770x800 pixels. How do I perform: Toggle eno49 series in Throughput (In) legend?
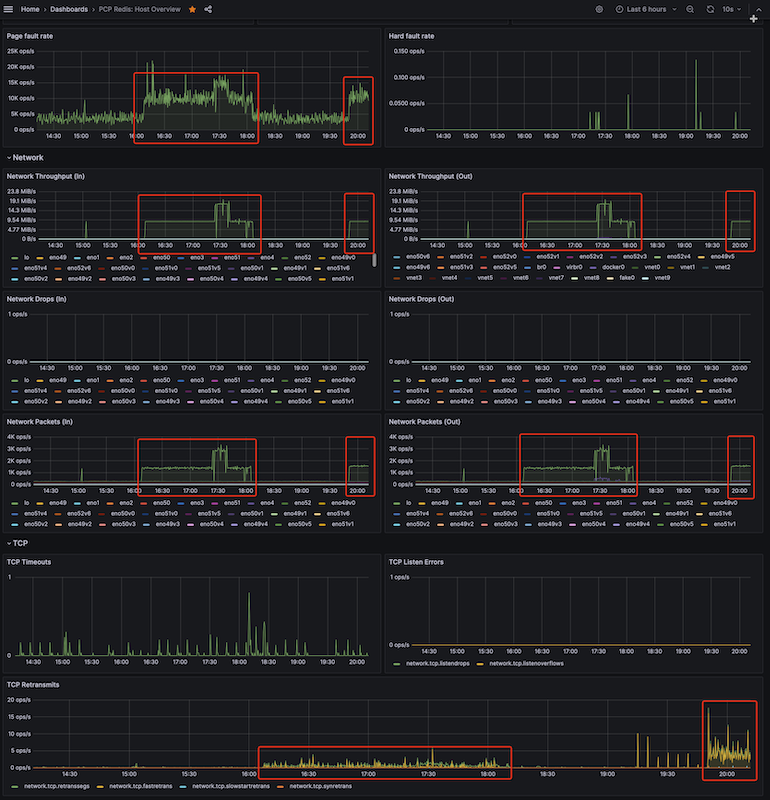point(58,258)
